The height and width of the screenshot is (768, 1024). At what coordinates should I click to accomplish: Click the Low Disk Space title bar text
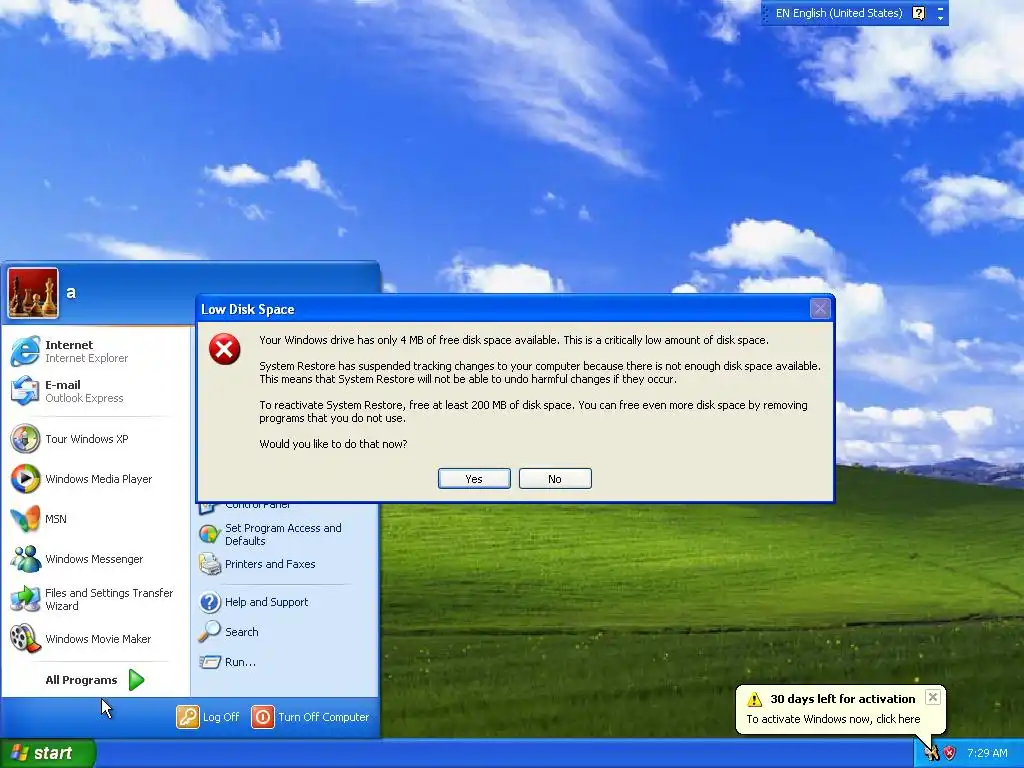[248, 310]
